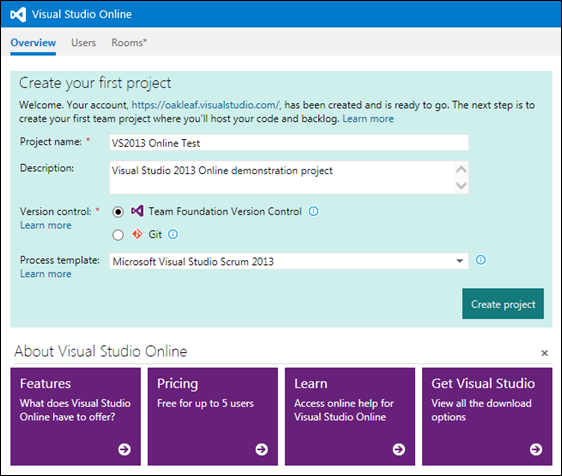Click arrow icon on Get Visual Studio tile
This screenshot has height=476, width=562.
coord(536,449)
